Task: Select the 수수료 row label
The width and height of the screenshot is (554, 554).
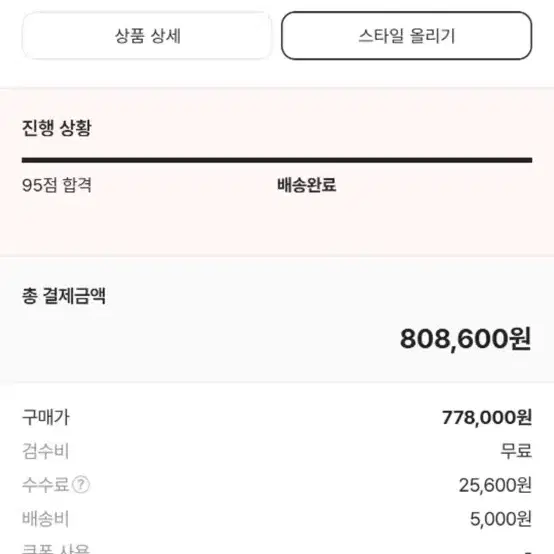Action: 46,485
